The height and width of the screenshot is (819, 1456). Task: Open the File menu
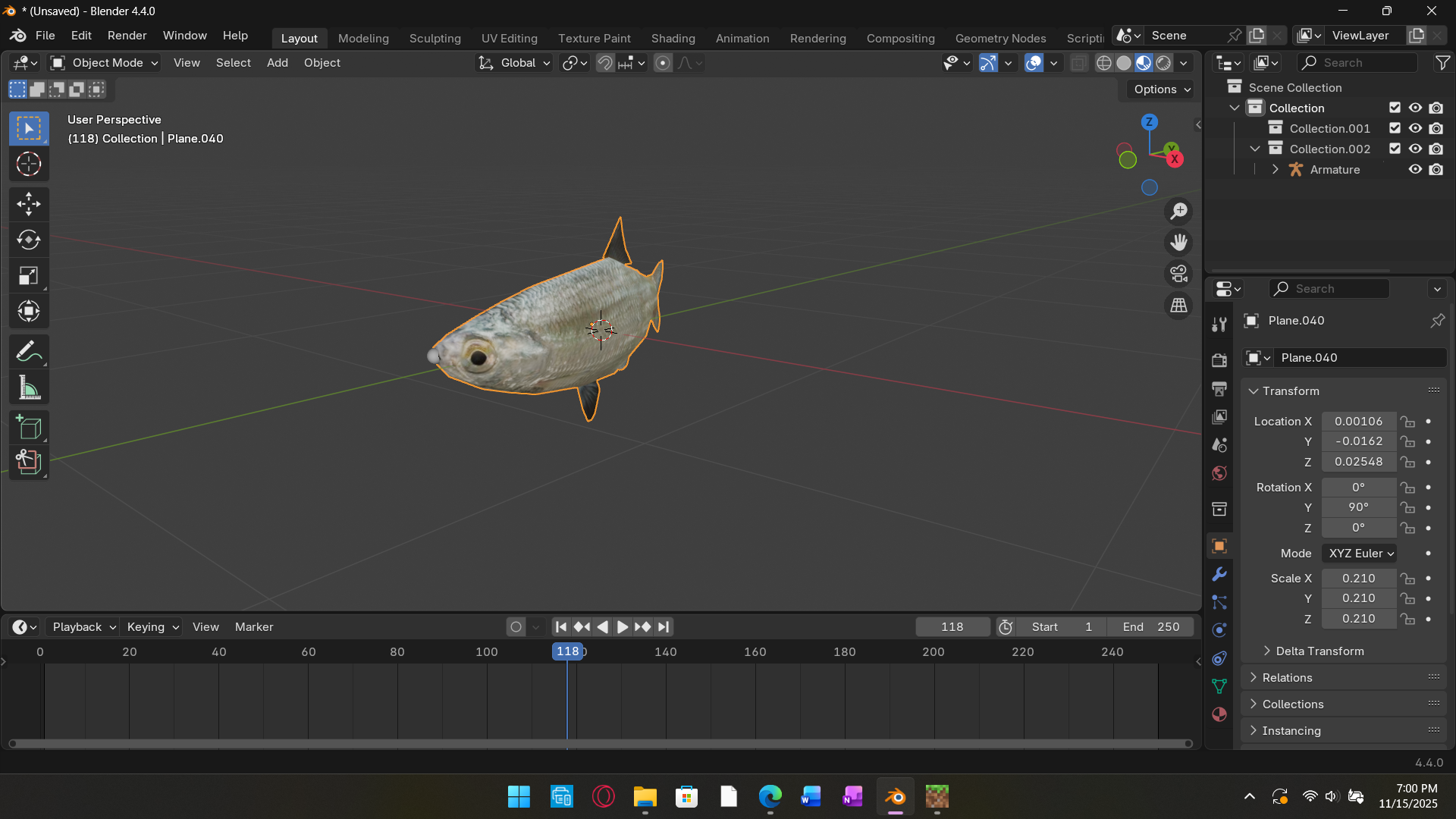(45, 36)
